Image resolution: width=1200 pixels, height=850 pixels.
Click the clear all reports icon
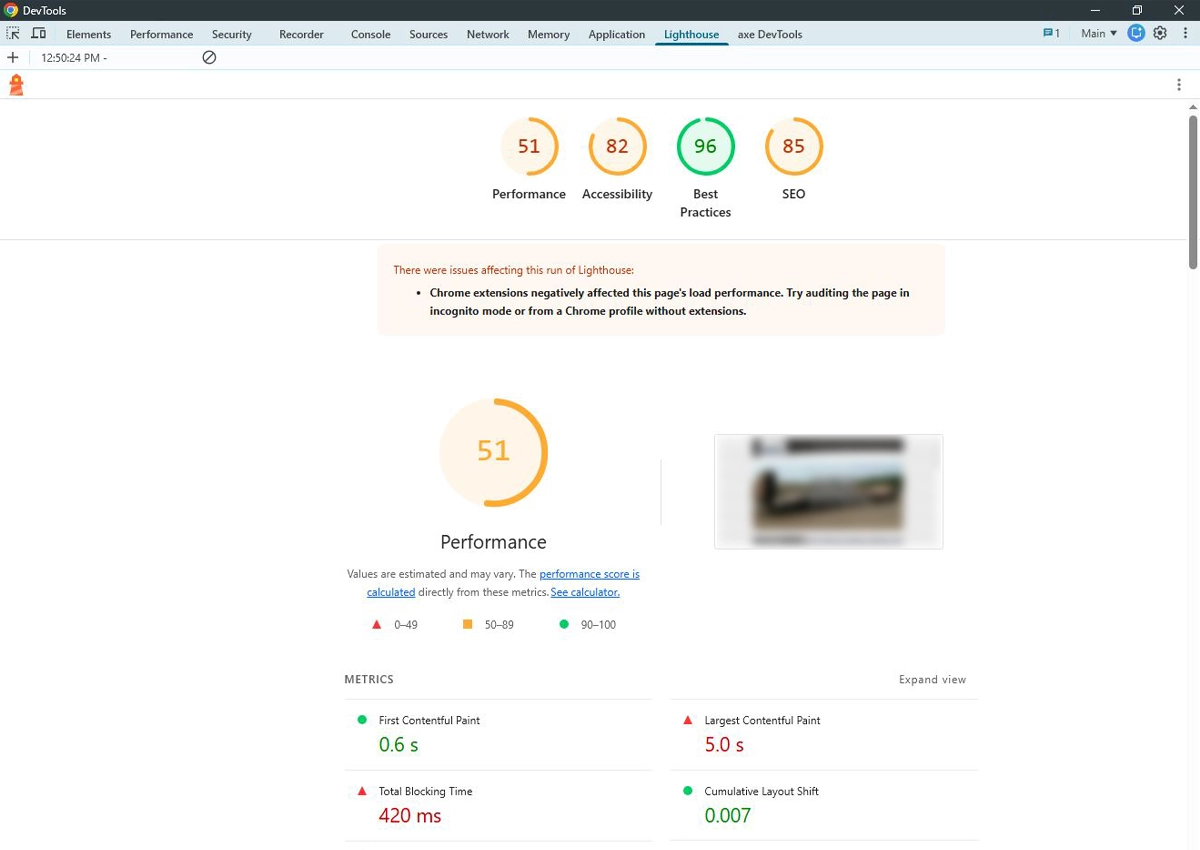[x=209, y=57]
